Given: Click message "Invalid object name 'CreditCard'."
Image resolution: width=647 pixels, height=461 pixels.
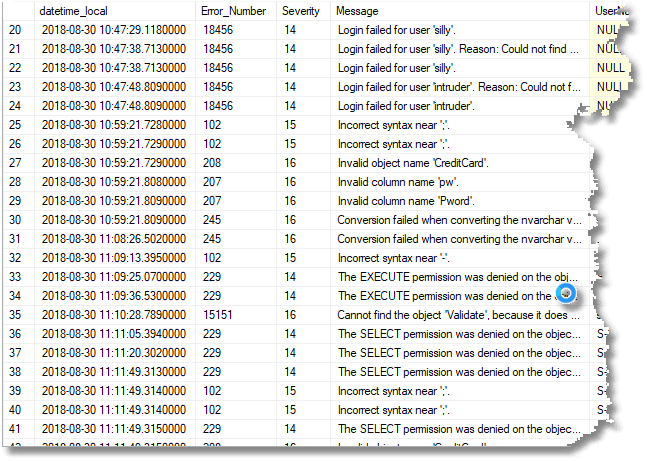Looking at the screenshot, I should [x=413, y=163].
